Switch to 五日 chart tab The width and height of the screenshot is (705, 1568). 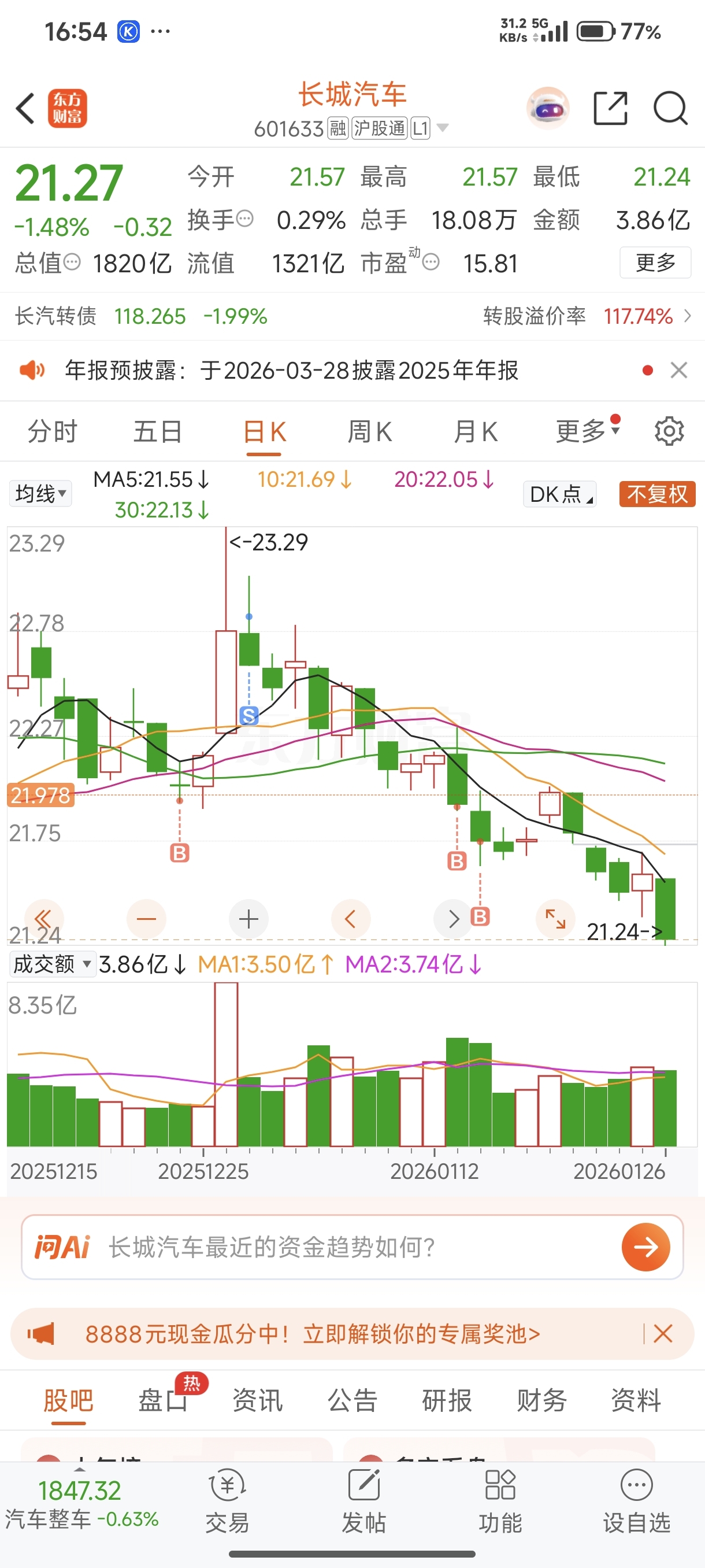[158, 431]
